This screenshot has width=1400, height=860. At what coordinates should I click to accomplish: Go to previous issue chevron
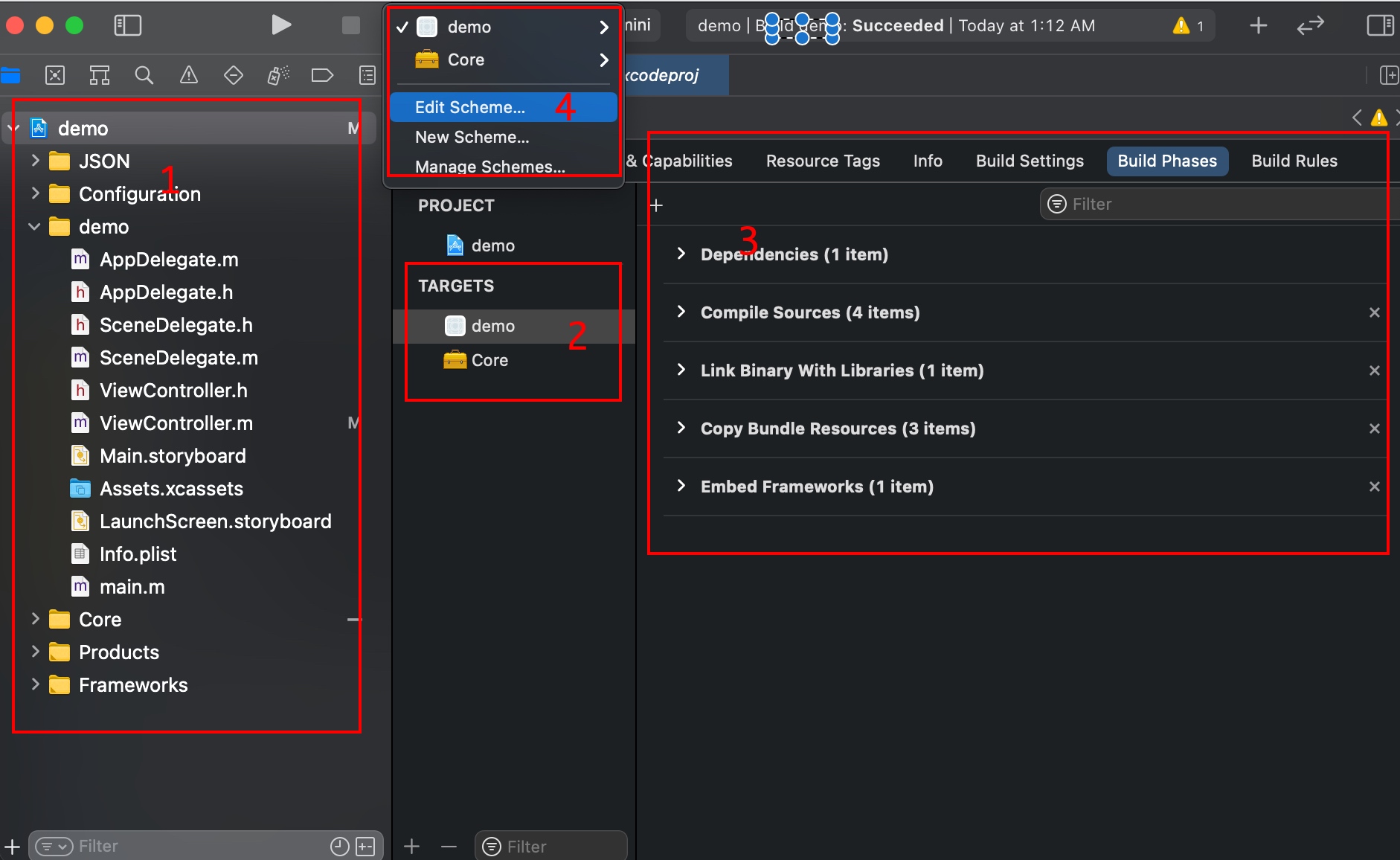click(x=1358, y=118)
